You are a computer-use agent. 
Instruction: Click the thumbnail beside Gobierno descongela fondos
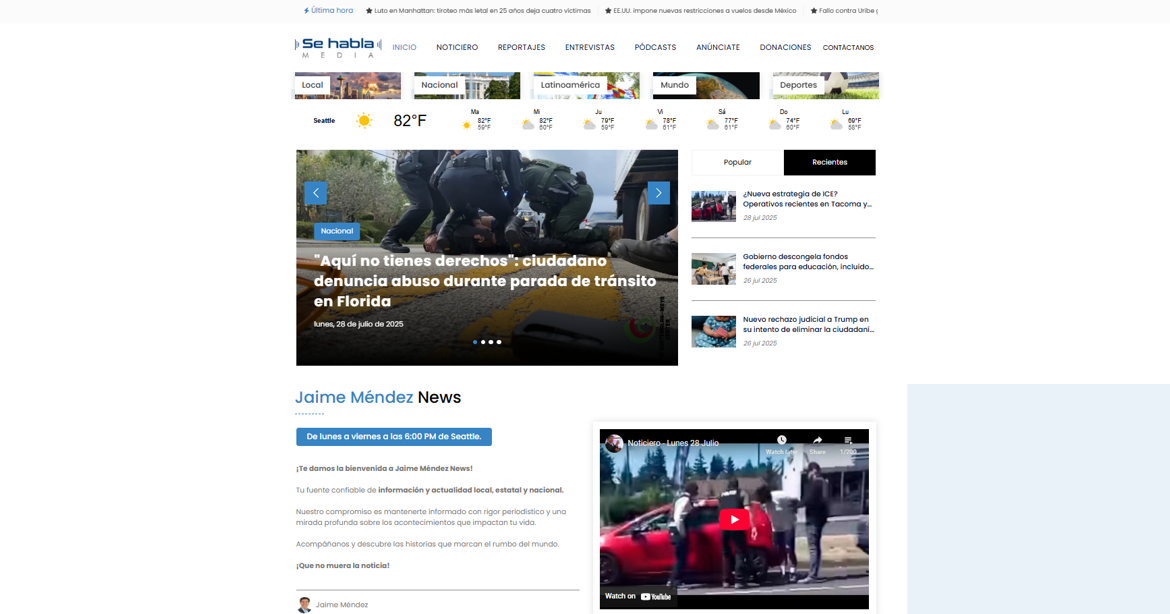tap(713, 268)
